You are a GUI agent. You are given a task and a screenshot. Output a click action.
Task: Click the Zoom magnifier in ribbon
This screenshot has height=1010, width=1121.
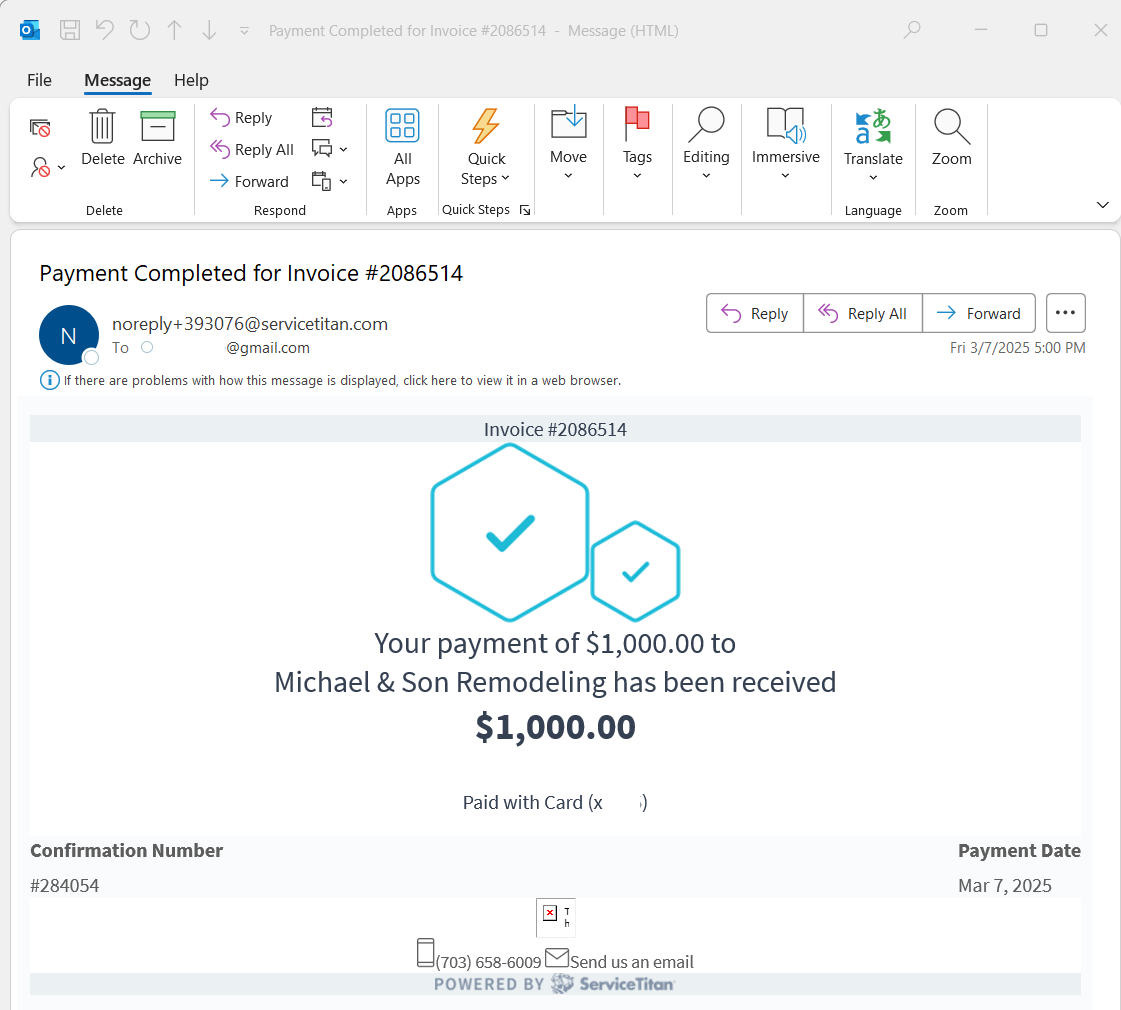[x=951, y=128]
